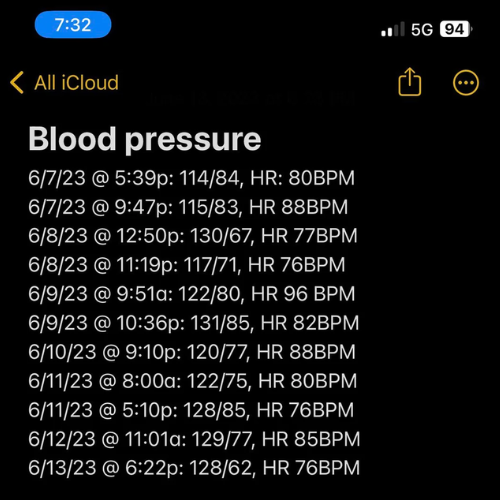
Task: Place cursor at end of 6/13/23 entry
Action: pos(360,468)
